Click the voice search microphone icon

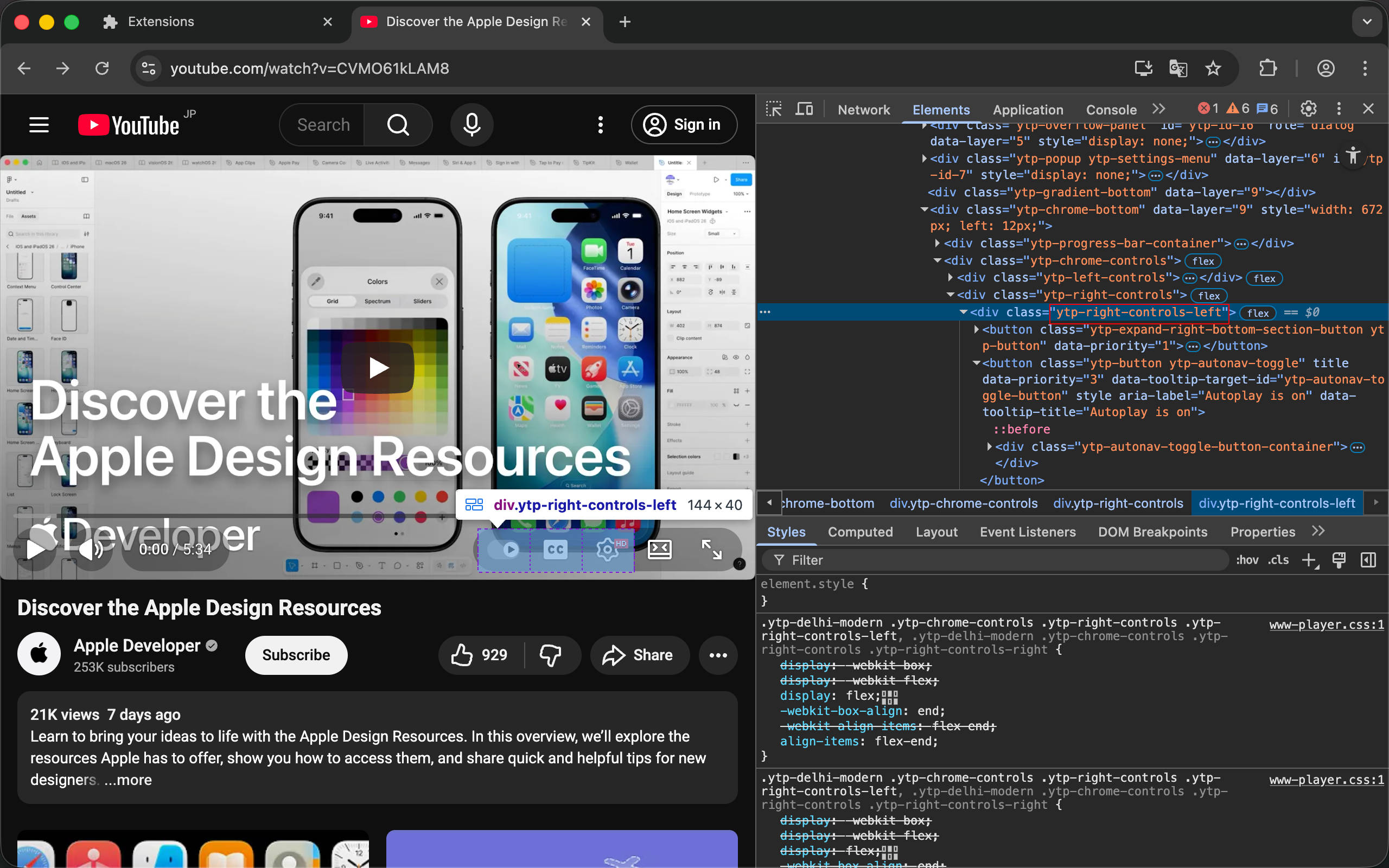tap(471, 125)
